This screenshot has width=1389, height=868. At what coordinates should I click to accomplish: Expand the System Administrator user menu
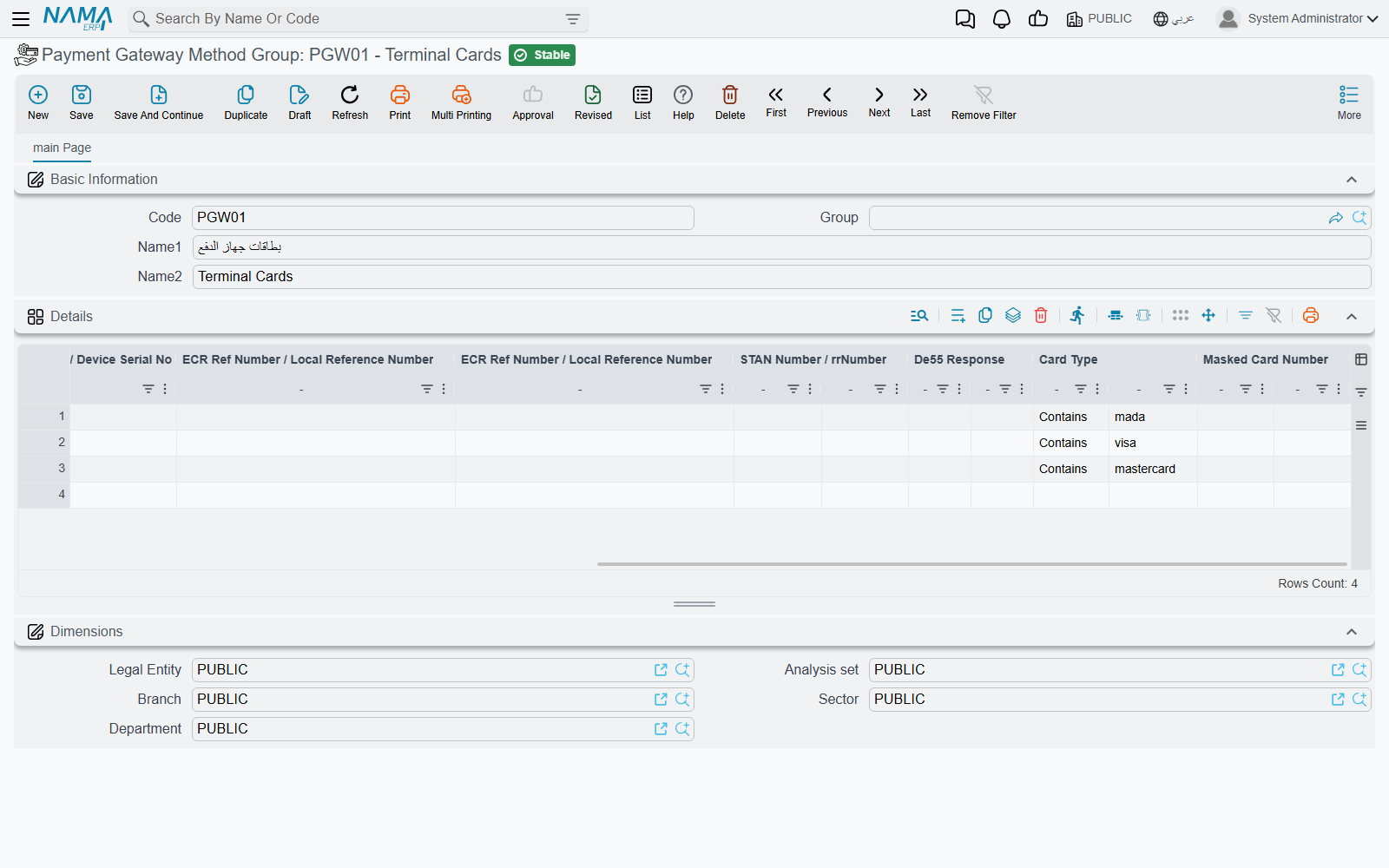(1298, 18)
